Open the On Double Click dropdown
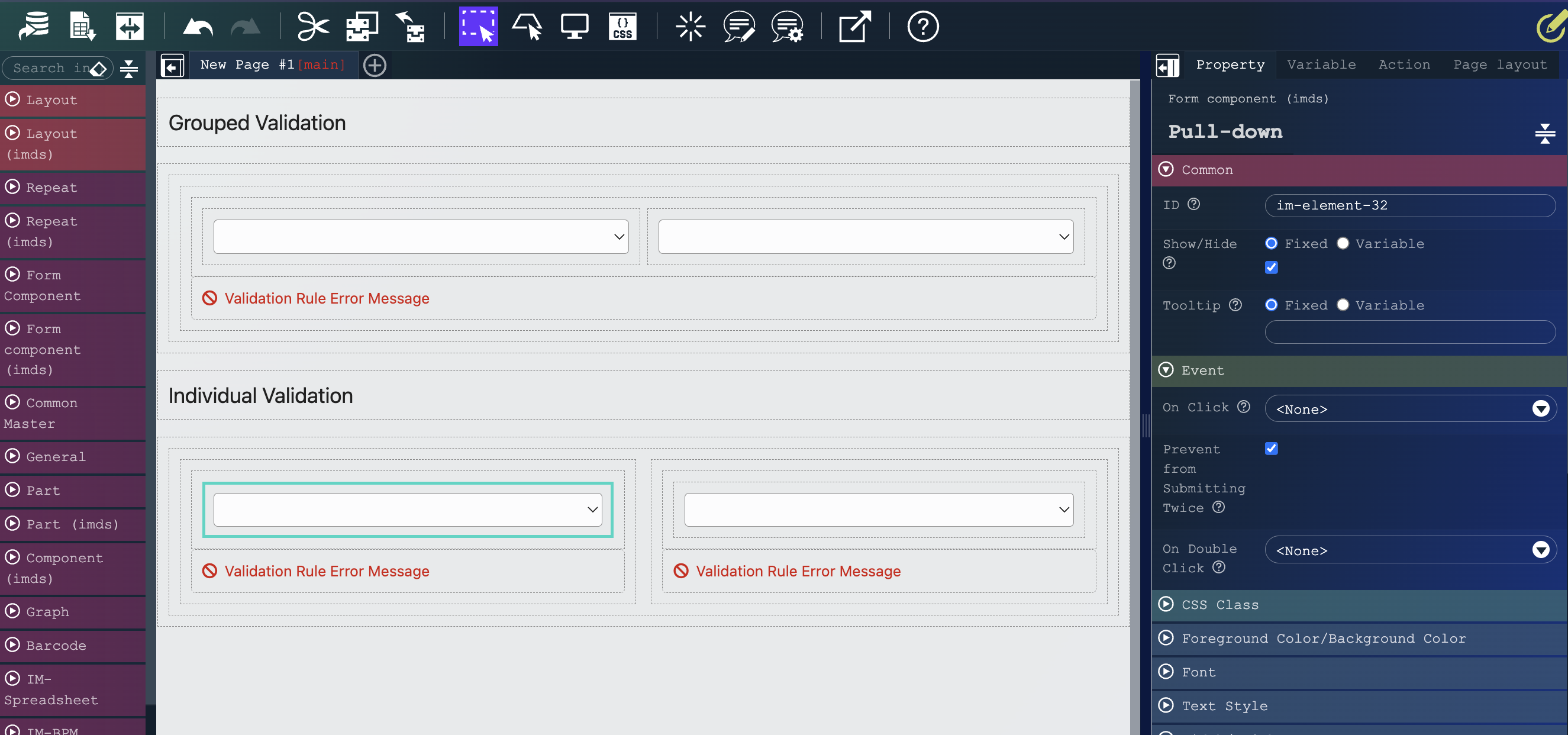 1410,550
